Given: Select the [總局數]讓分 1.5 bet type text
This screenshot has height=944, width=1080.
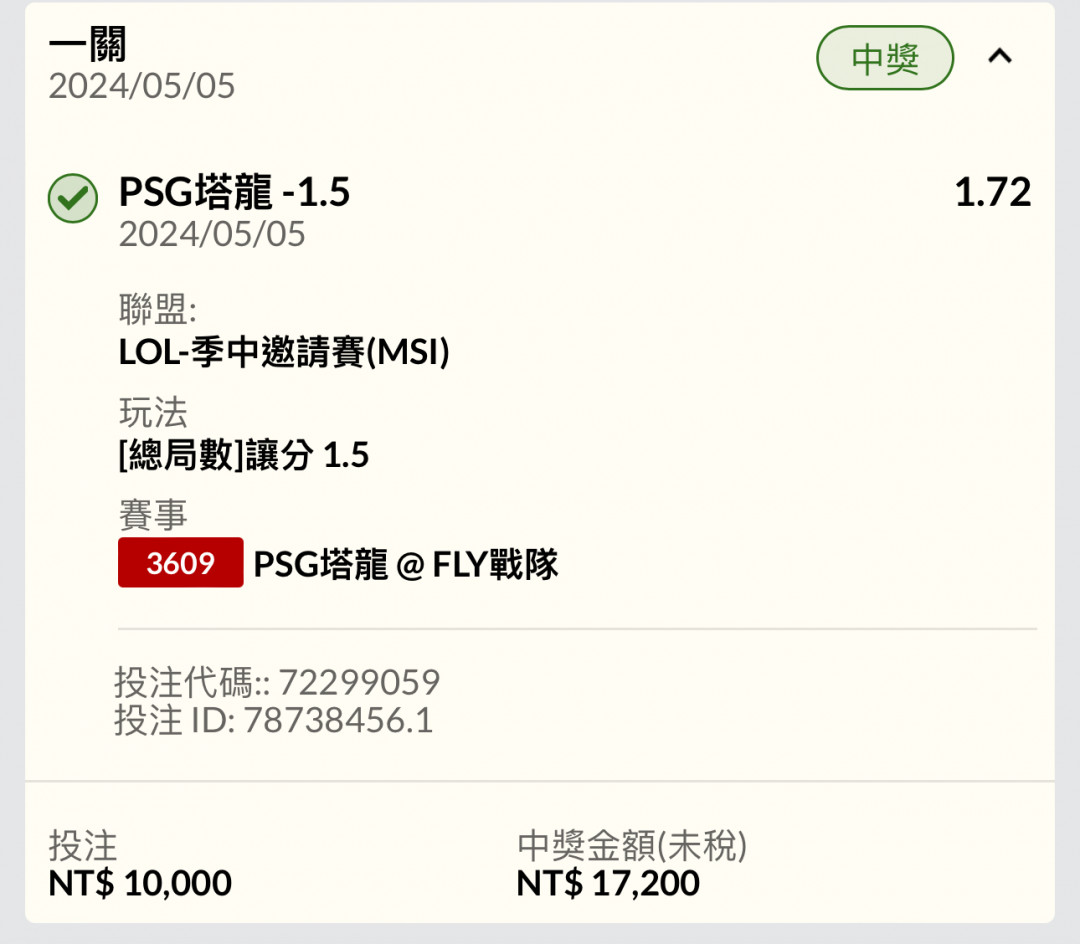Looking at the screenshot, I should tap(244, 455).
